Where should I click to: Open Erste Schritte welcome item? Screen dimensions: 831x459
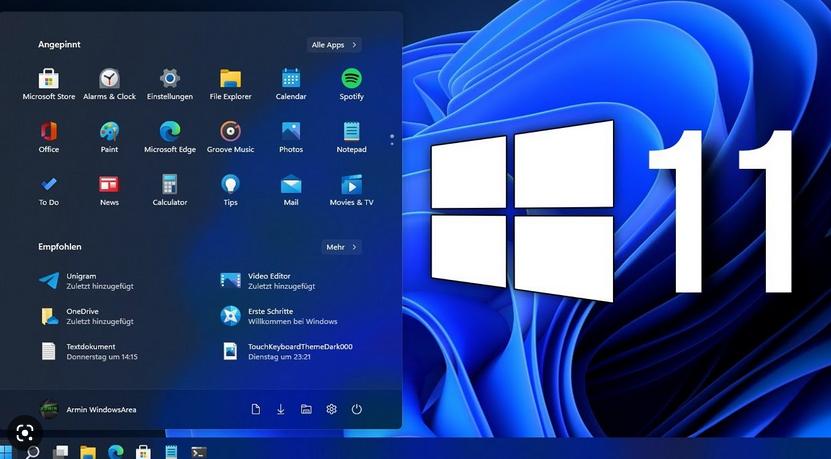279,316
